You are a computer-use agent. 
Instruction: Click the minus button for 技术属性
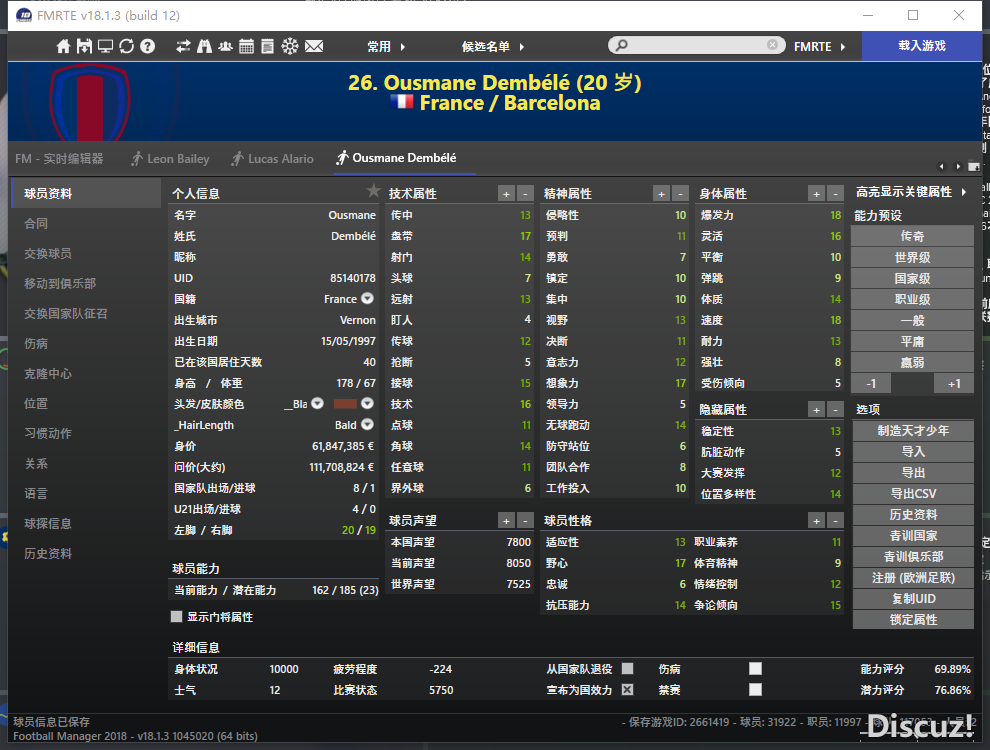525,194
